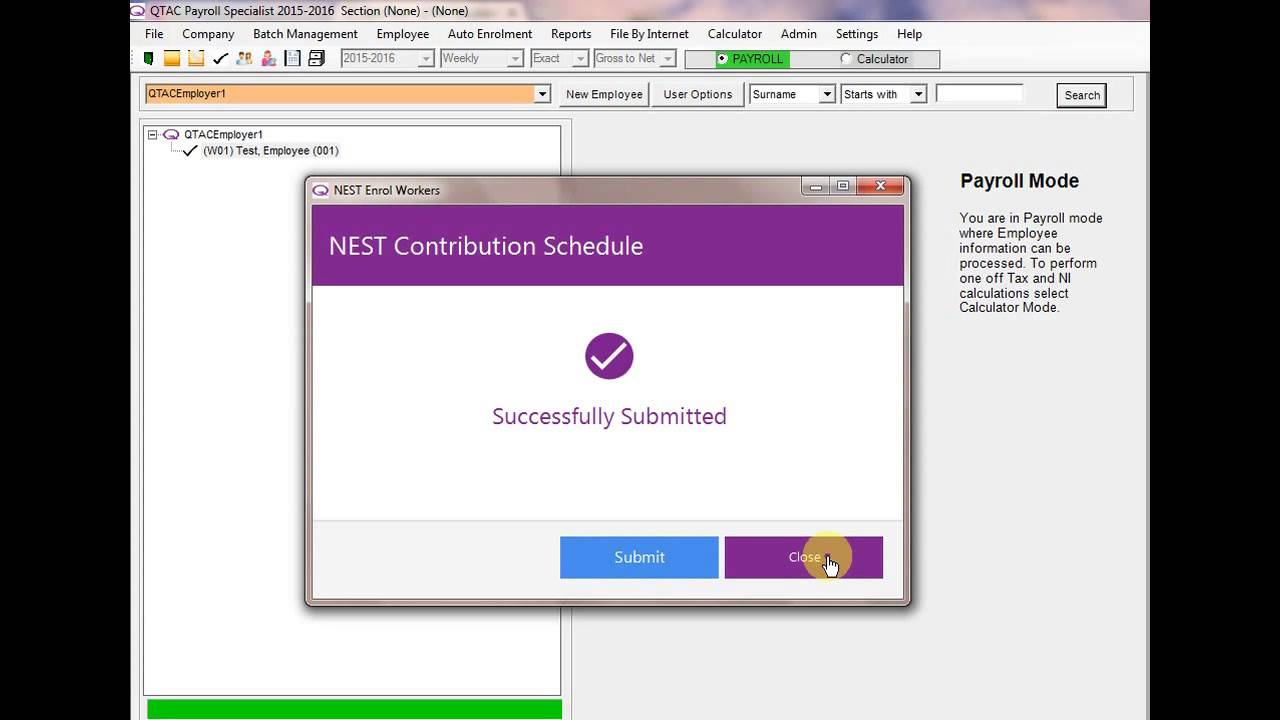Click the pink single-person toolbar icon

[268, 59]
